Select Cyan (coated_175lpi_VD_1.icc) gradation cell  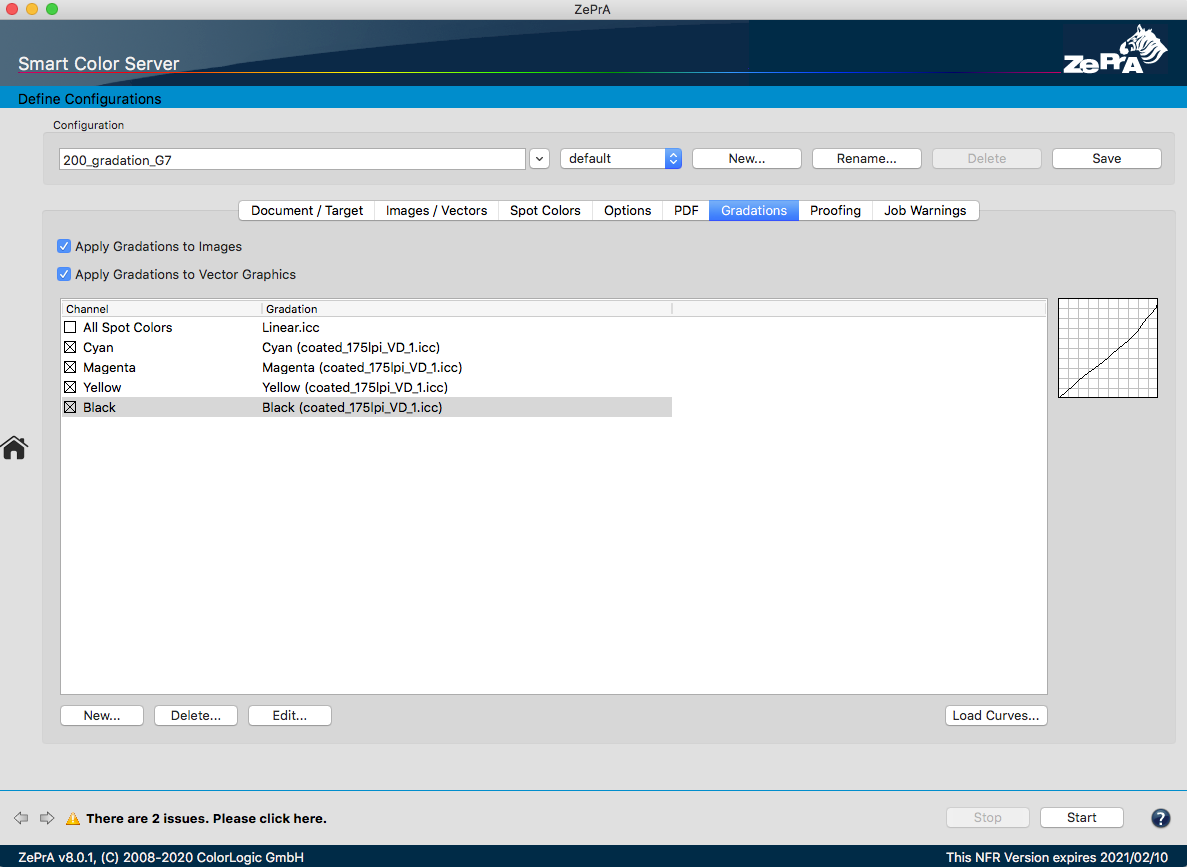click(x=350, y=347)
